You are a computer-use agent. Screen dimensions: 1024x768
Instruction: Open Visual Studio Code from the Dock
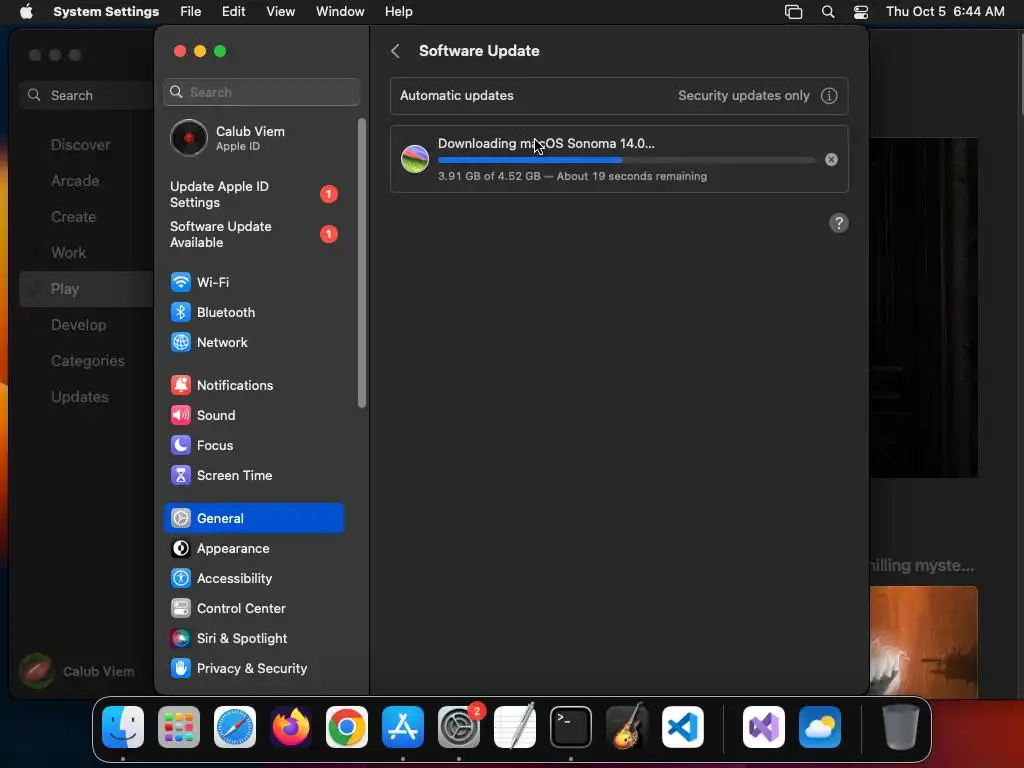click(682, 727)
